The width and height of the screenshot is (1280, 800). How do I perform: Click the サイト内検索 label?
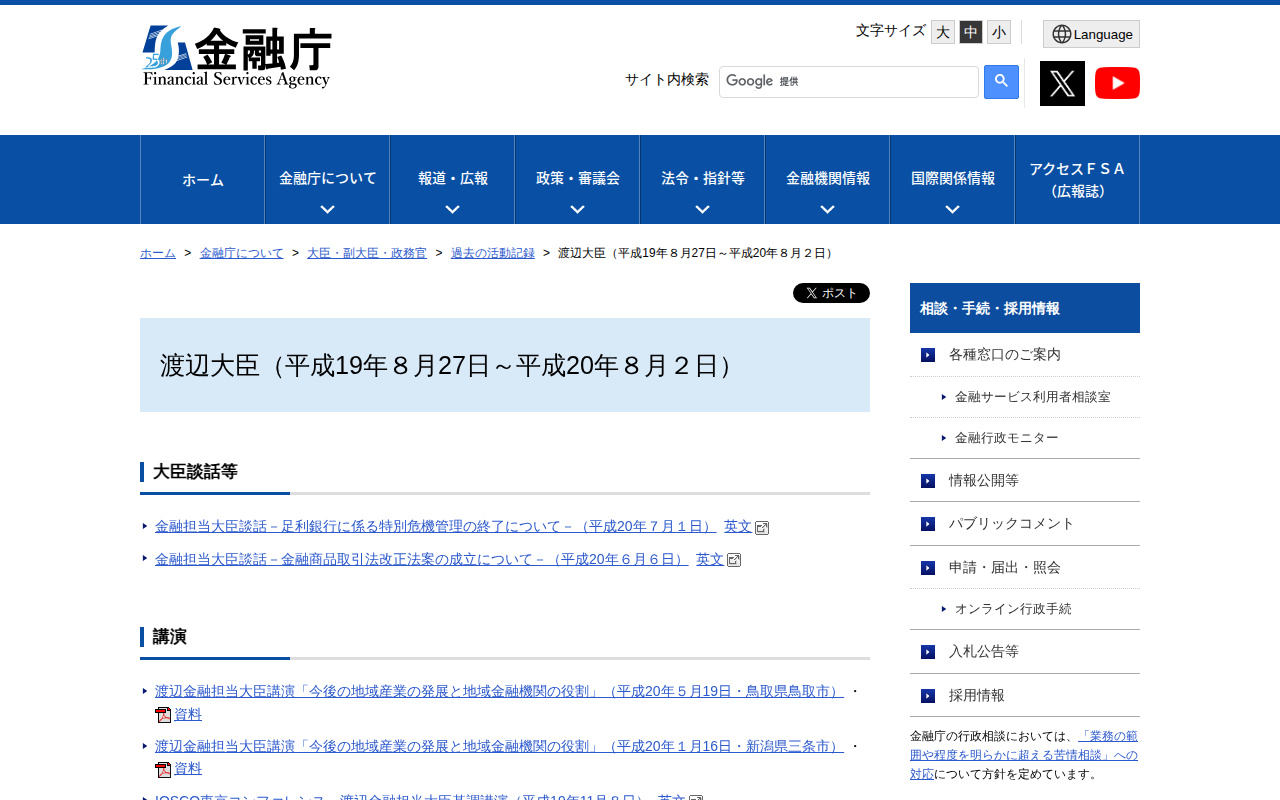(667, 80)
